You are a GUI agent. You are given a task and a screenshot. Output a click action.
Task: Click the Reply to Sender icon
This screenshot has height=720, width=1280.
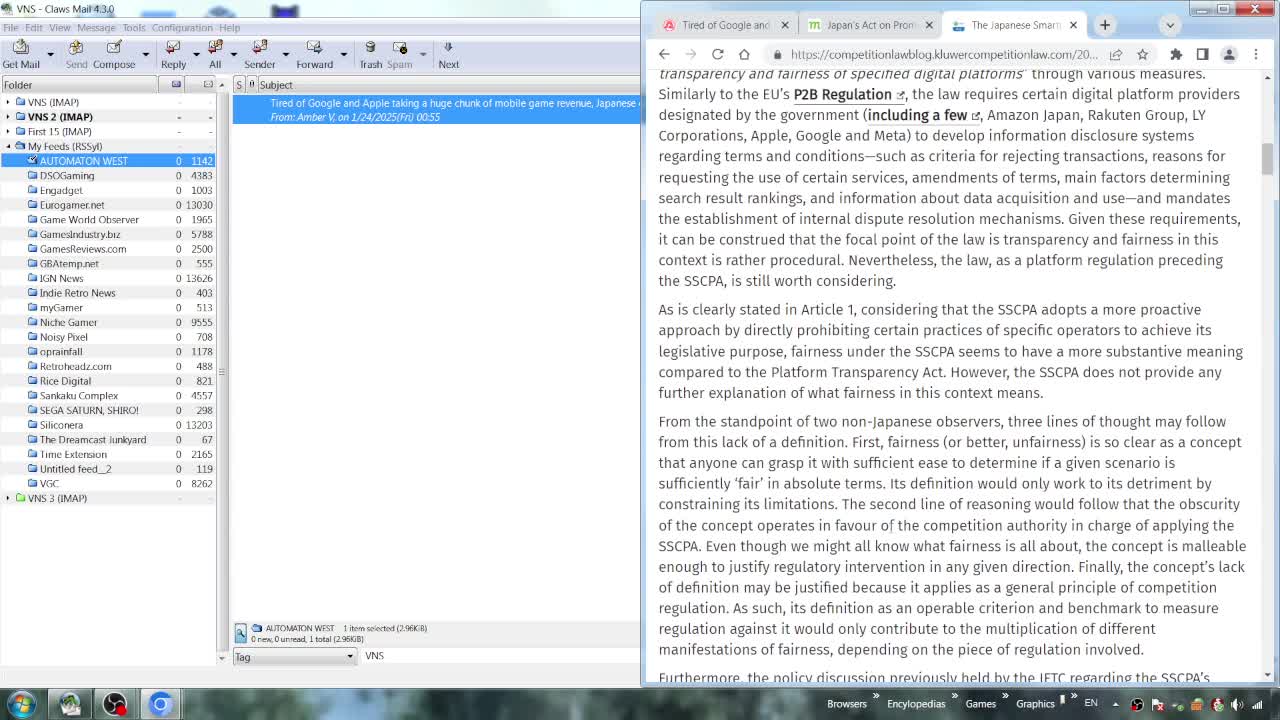(260, 48)
